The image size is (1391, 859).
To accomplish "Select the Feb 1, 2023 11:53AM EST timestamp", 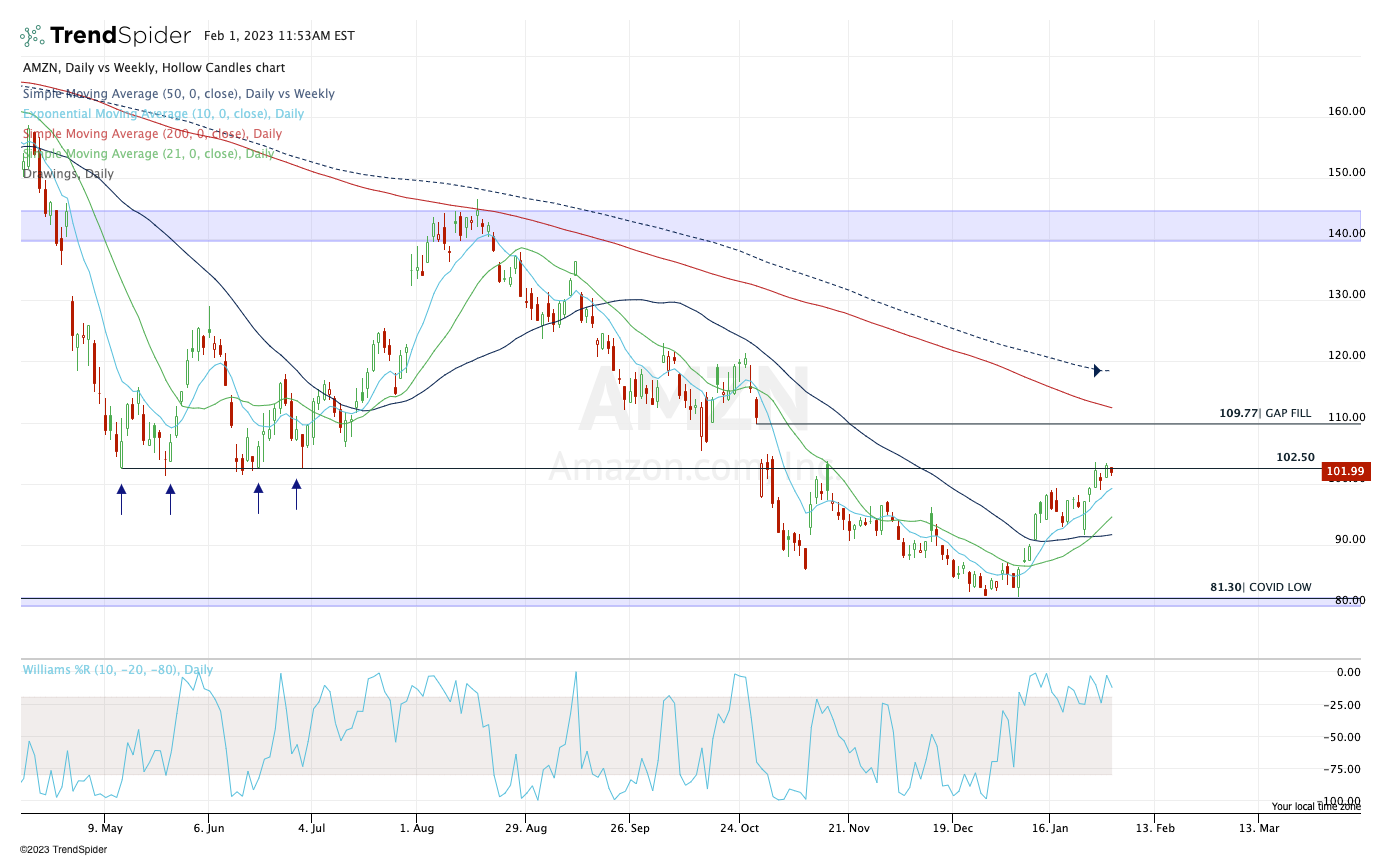I will 279,36.
